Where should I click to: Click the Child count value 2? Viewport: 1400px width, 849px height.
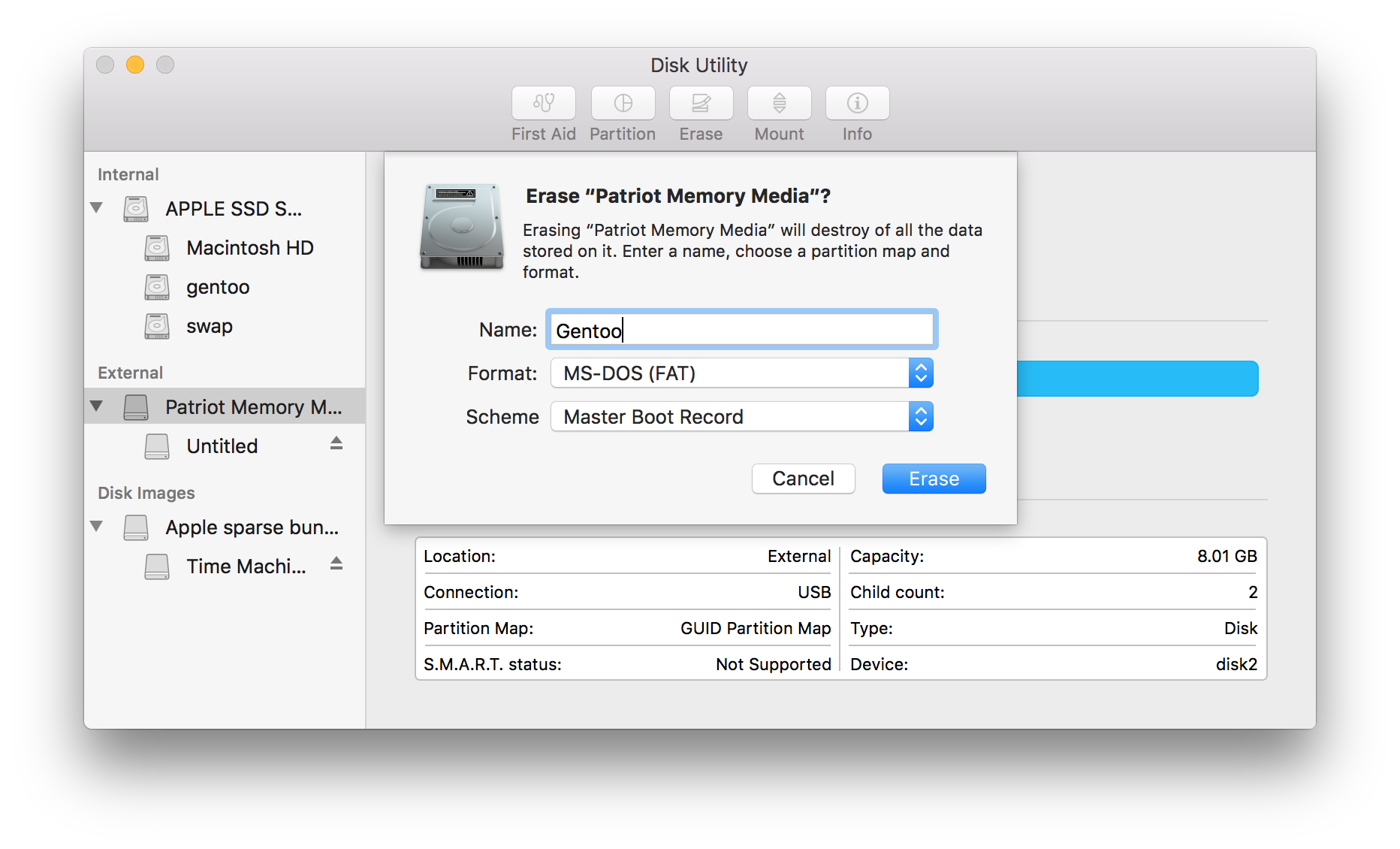pyautogui.click(x=1253, y=592)
